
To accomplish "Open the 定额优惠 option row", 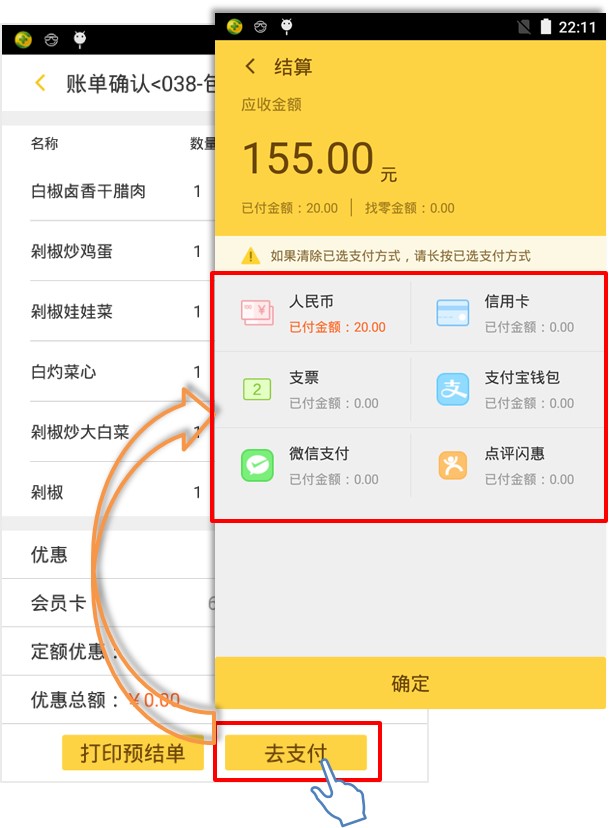I will (x=108, y=651).
